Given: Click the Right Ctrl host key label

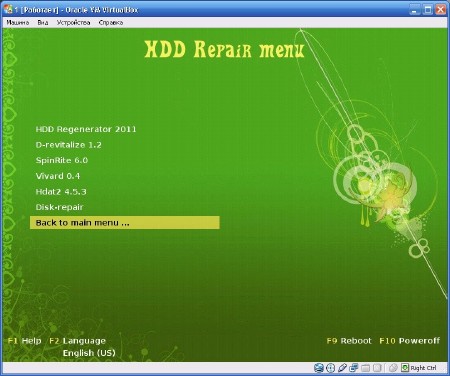Looking at the screenshot, I should tap(423, 368).
